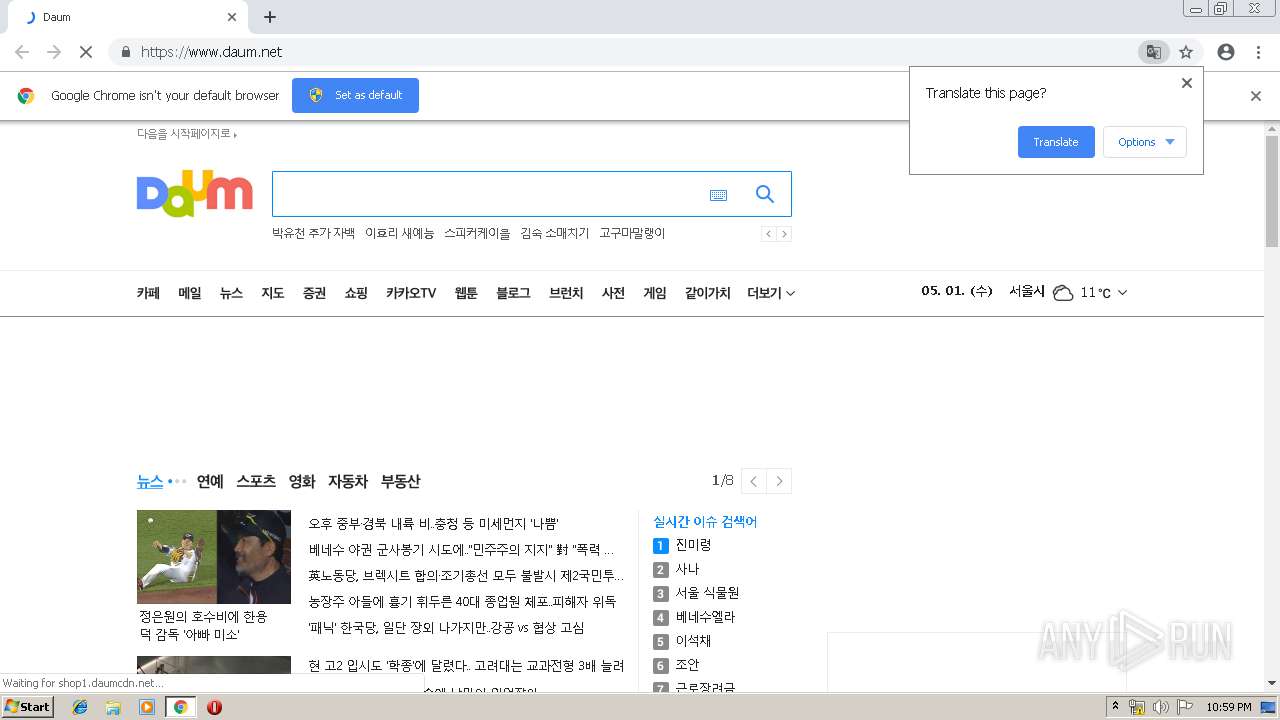Click the volume icon in system tray
Image resolution: width=1280 pixels, height=720 pixels.
(1160, 707)
